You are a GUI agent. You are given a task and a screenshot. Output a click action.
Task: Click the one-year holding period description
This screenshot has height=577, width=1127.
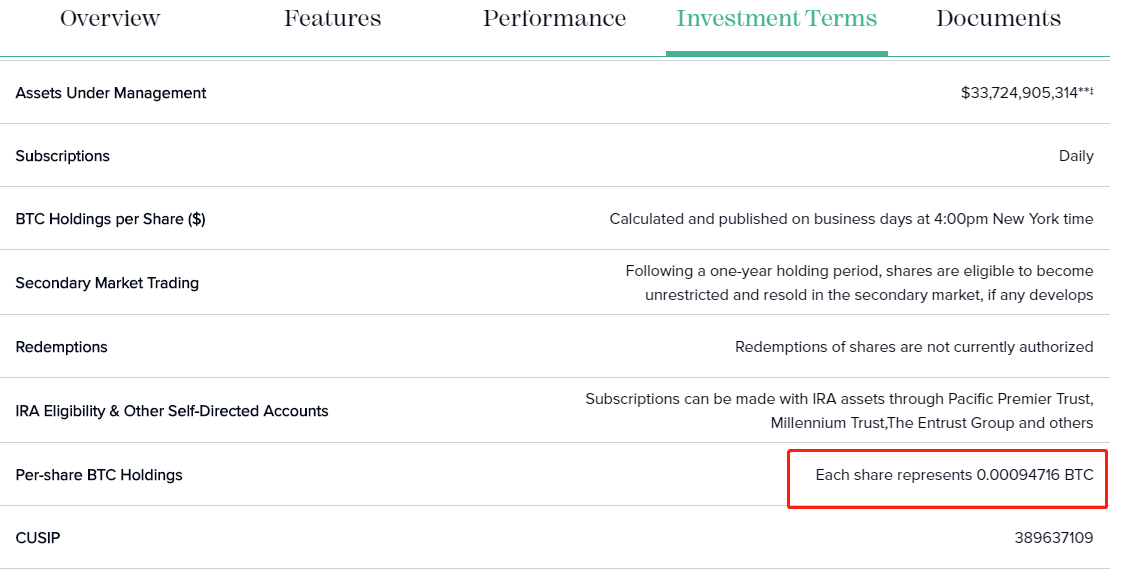(x=860, y=283)
